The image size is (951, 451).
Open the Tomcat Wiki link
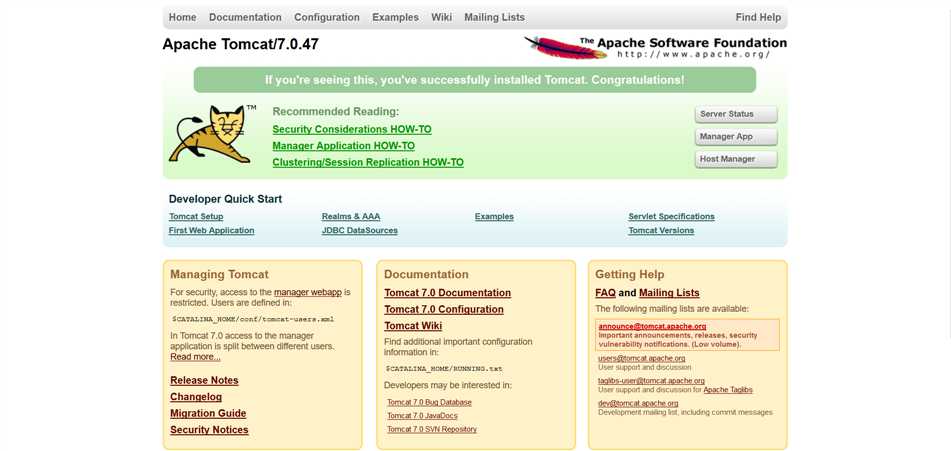tap(413, 326)
